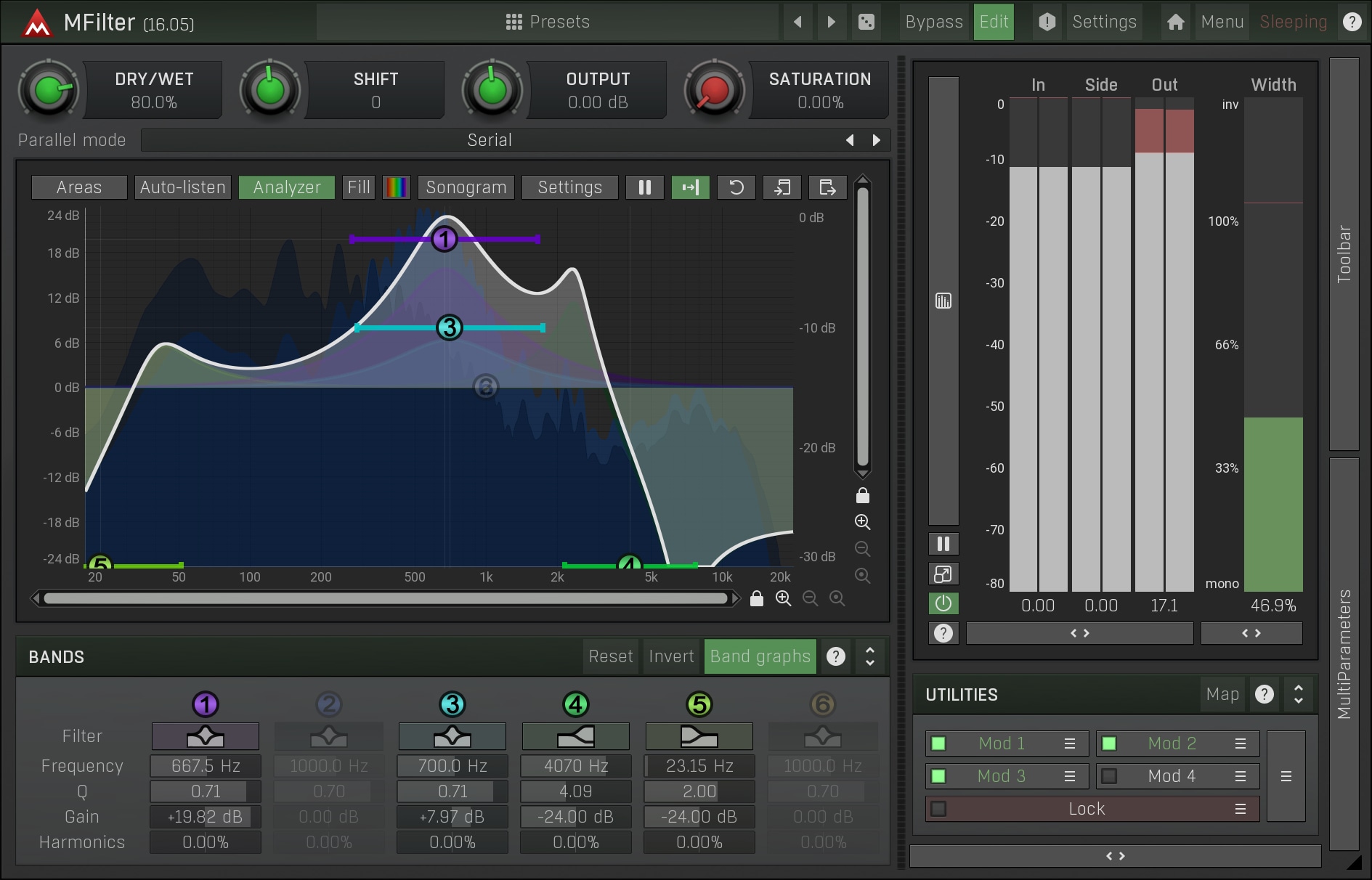The width and height of the screenshot is (1372, 880).
Task: Select band 3 node on the graph
Action: tap(450, 327)
